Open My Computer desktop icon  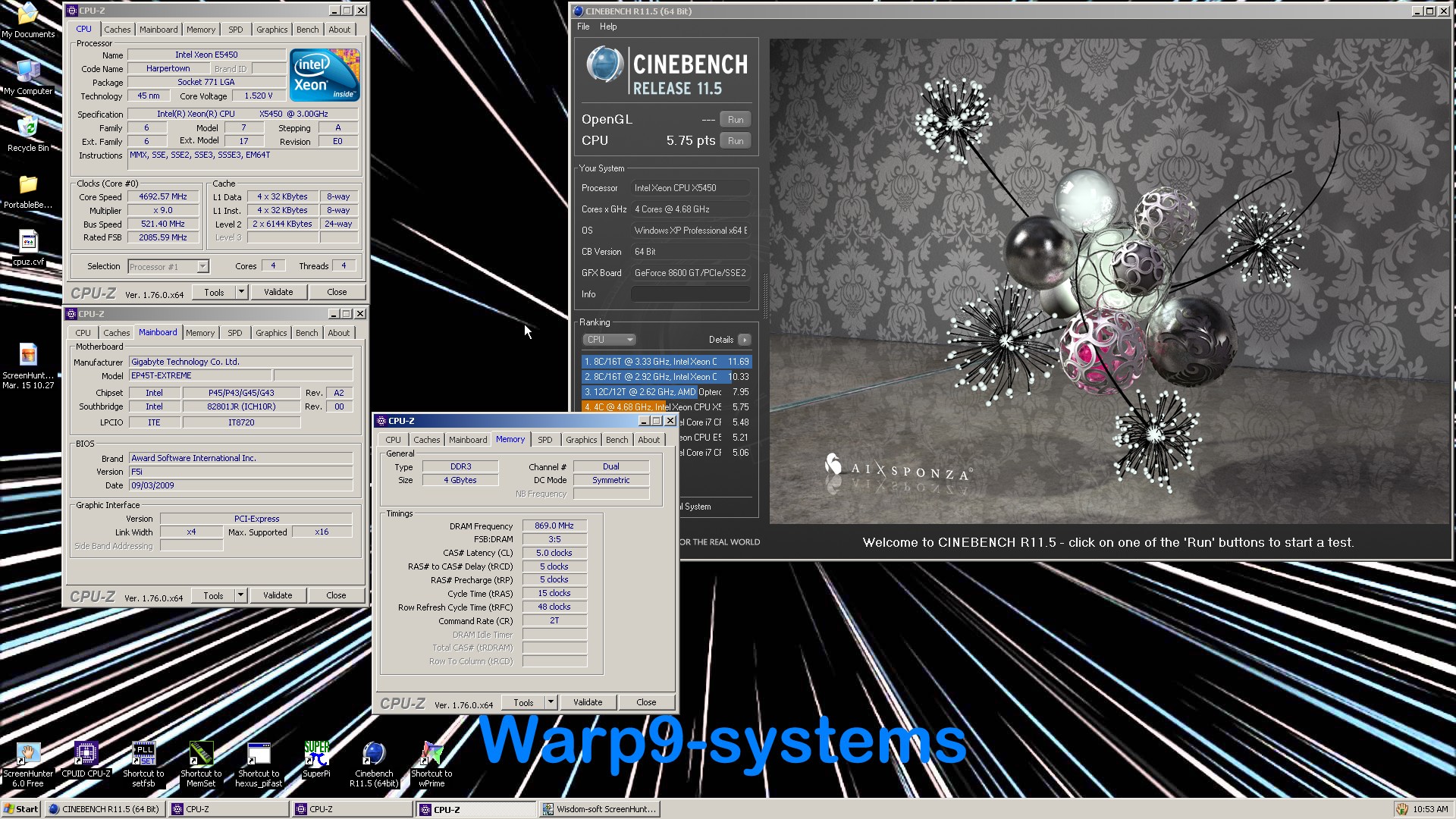pos(28,77)
